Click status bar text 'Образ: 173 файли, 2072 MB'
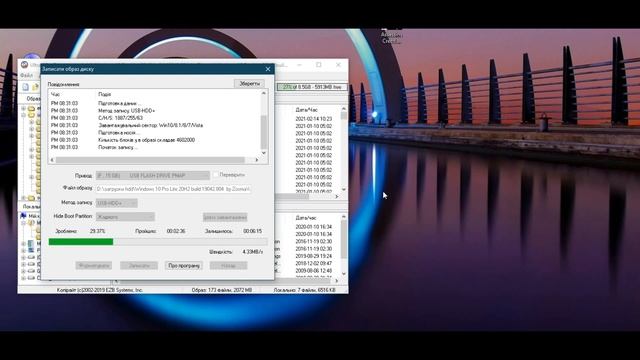The image size is (640, 360). click(x=222, y=290)
